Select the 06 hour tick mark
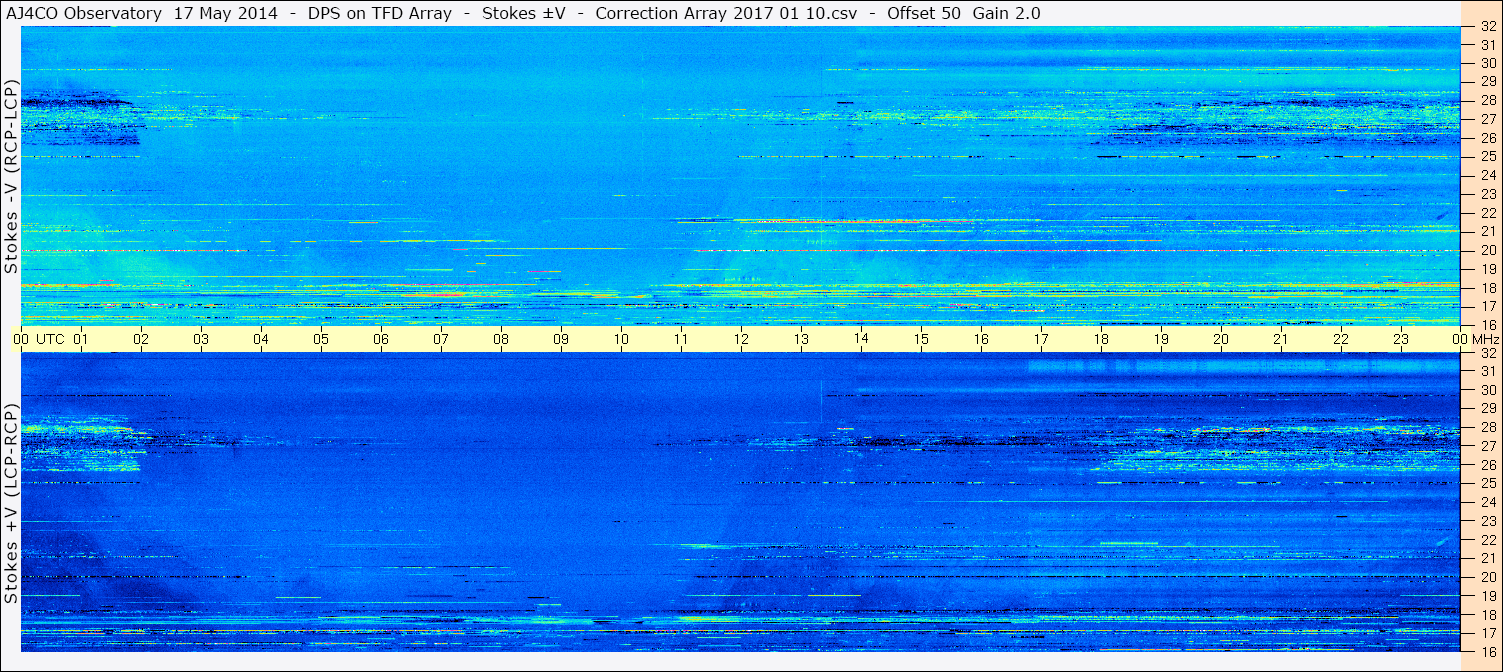This screenshot has width=1503, height=672. click(x=381, y=340)
